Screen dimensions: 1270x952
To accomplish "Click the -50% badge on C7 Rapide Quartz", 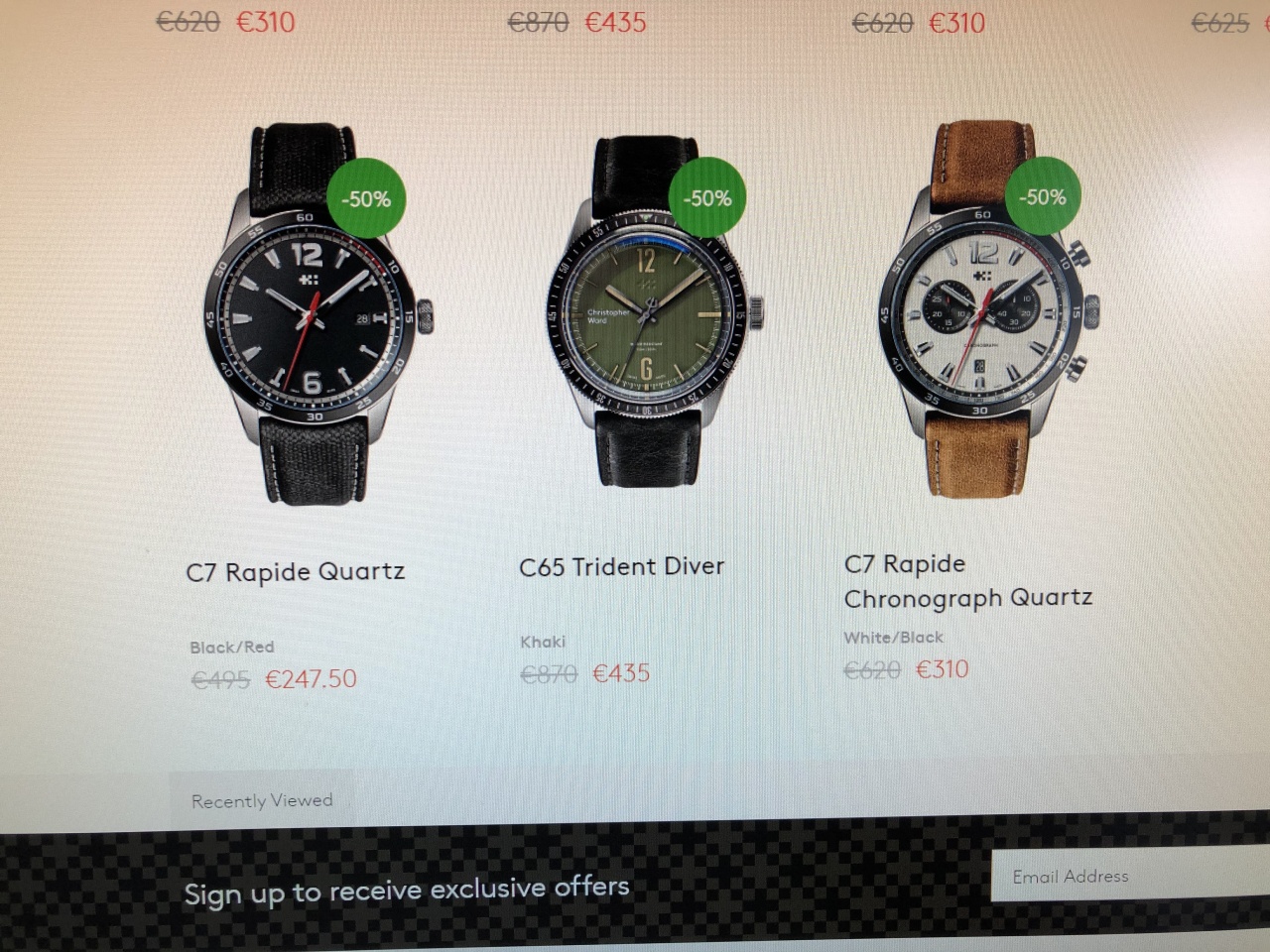I will (366, 198).
